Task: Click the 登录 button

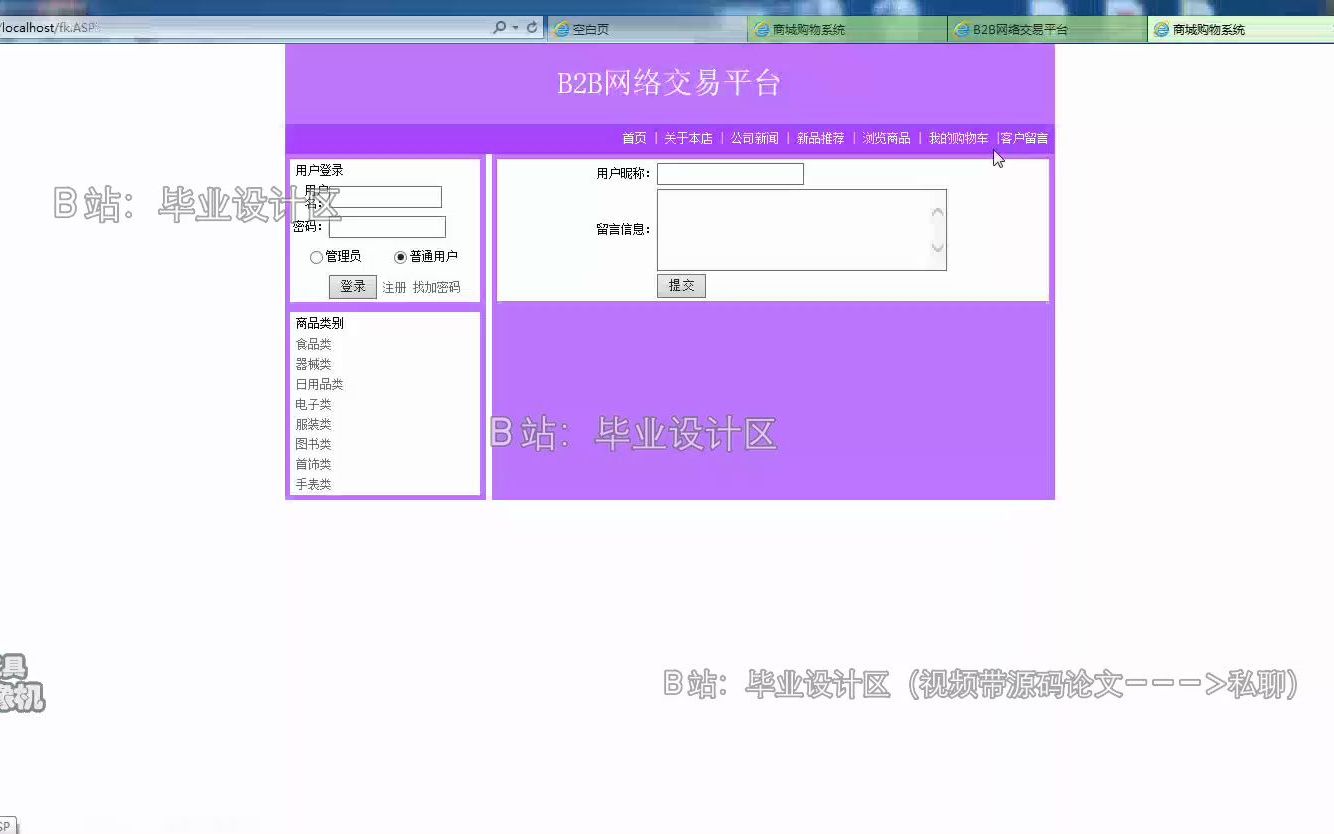Action: point(353,287)
